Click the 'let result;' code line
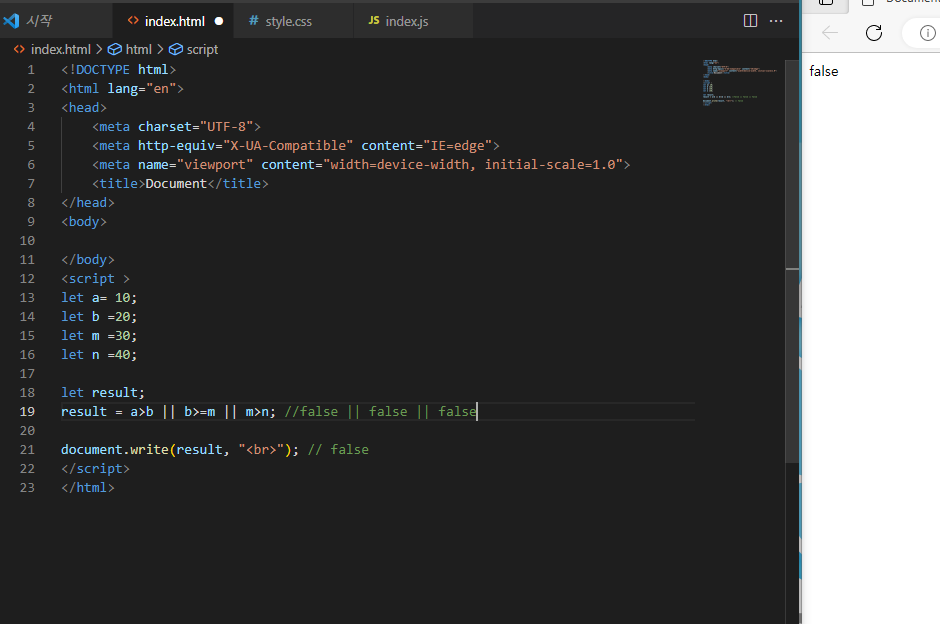940x624 pixels. (103, 393)
